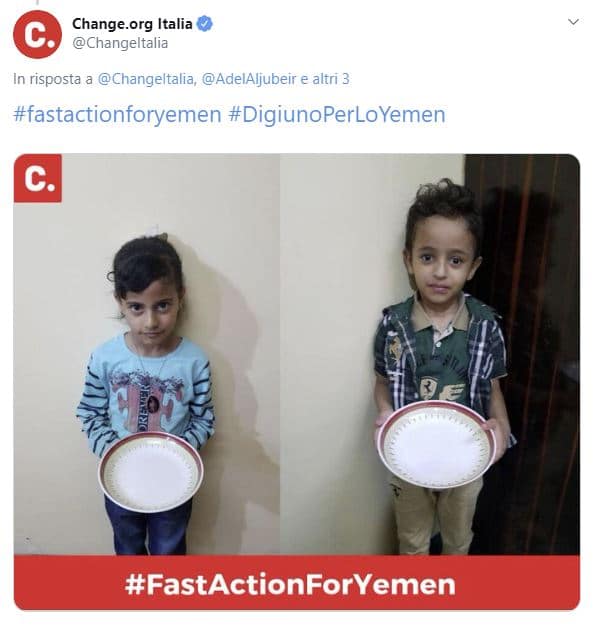Click the red #FastActionForYemen banner
The width and height of the screenshot is (595, 627).
tap(297, 583)
